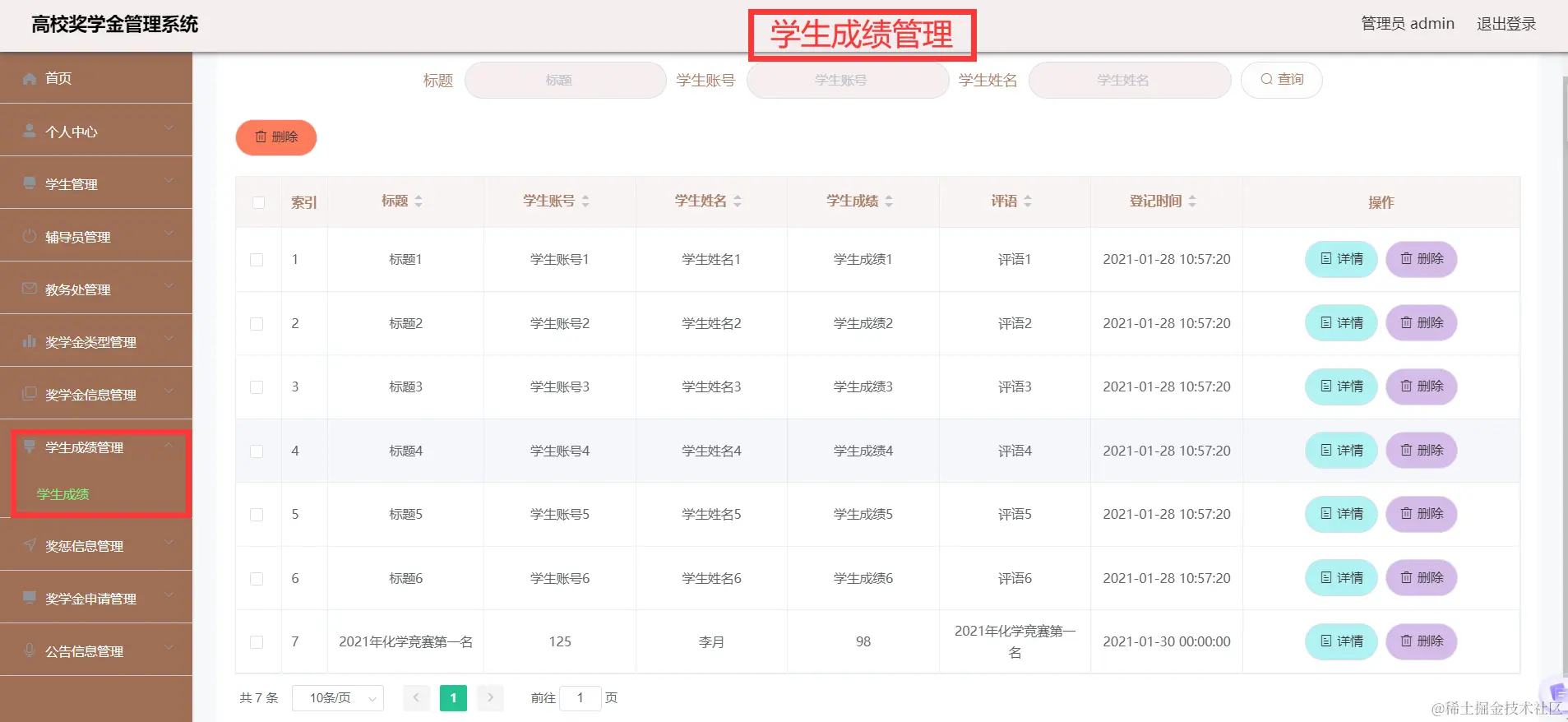Open 详情 for row 标题6
1568x722 pixels.
click(x=1341, y=578)
